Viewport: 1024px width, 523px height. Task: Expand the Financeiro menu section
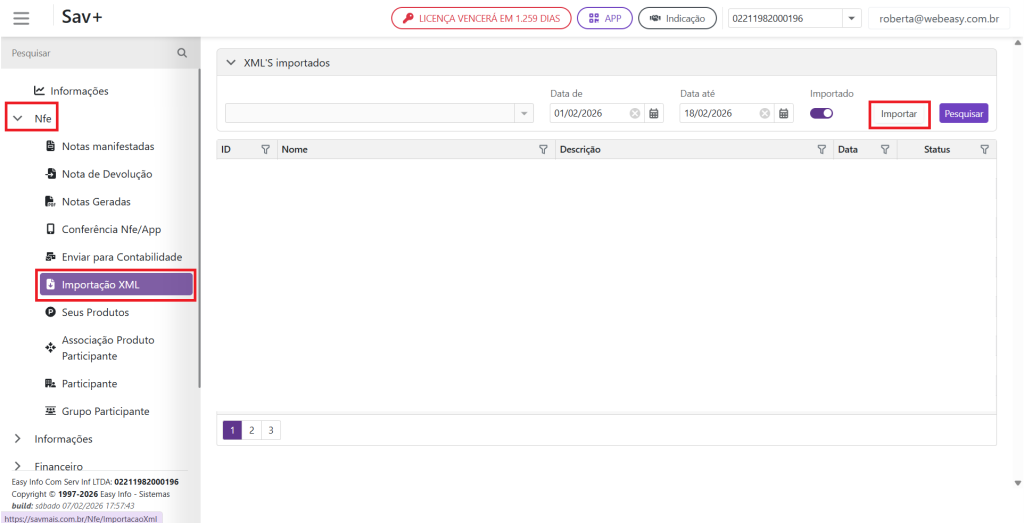click(17, 466)
